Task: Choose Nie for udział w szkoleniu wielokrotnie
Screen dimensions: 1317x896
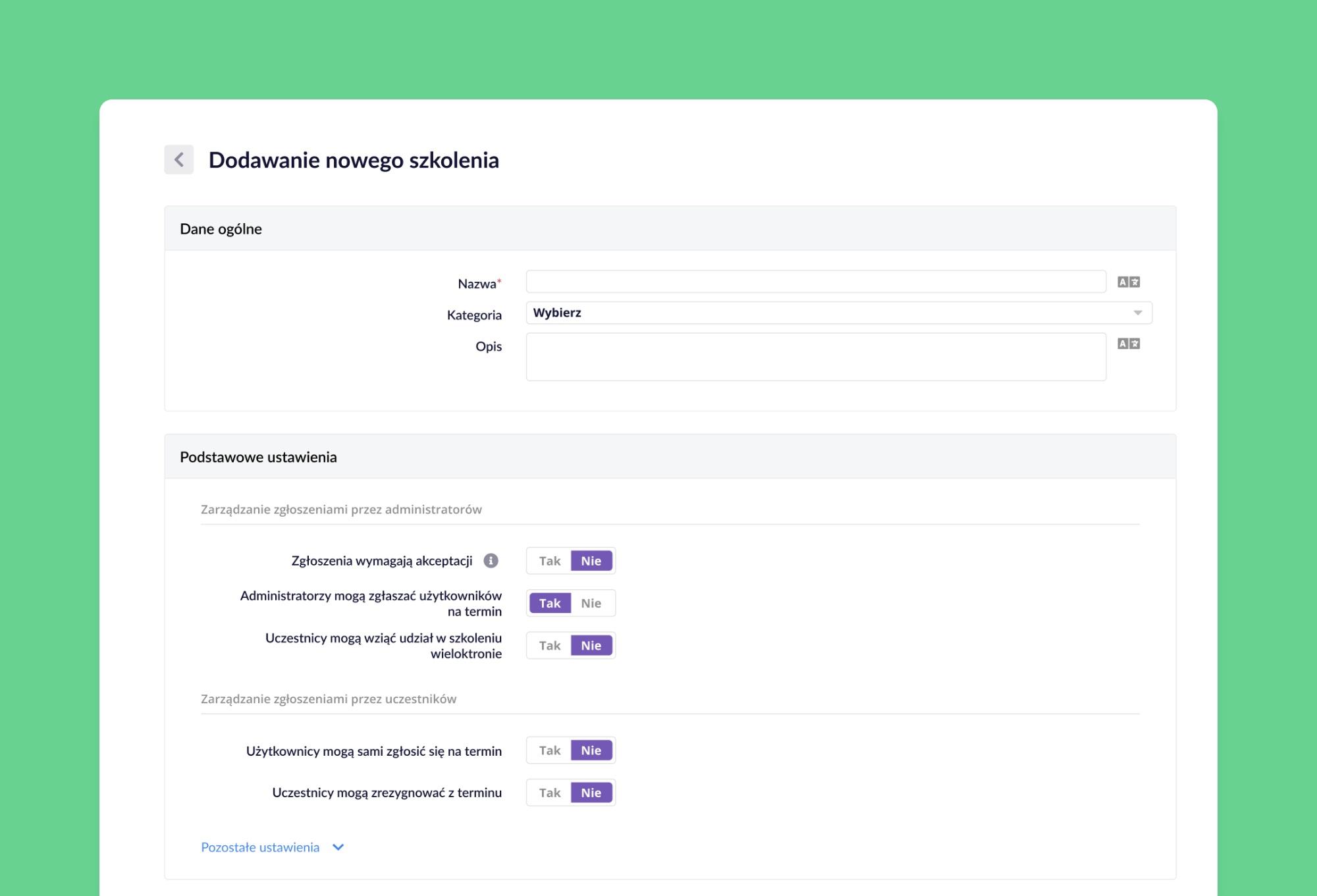Action: point(591,646)
